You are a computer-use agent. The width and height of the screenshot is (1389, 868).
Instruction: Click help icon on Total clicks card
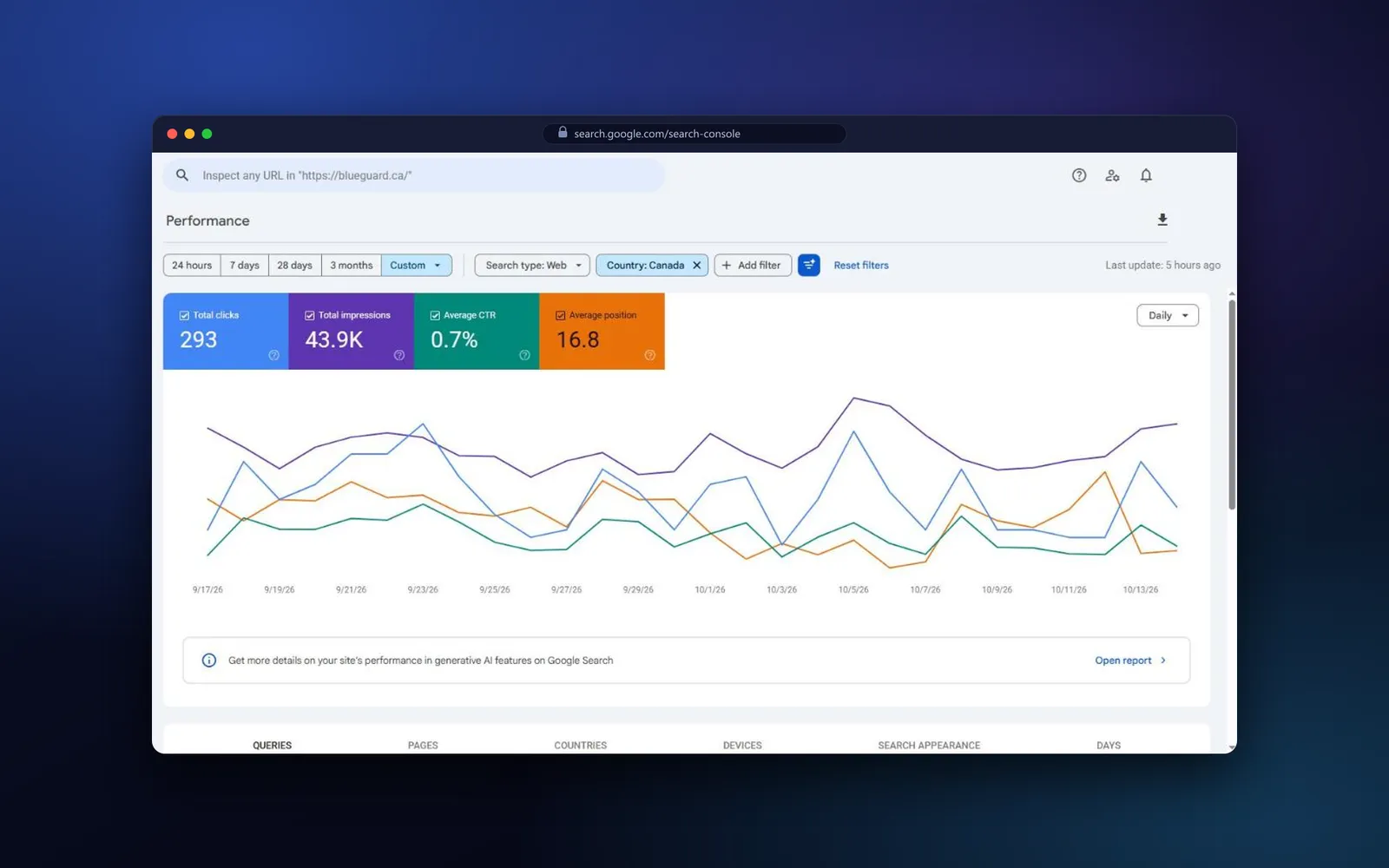[x=273, y=355]
